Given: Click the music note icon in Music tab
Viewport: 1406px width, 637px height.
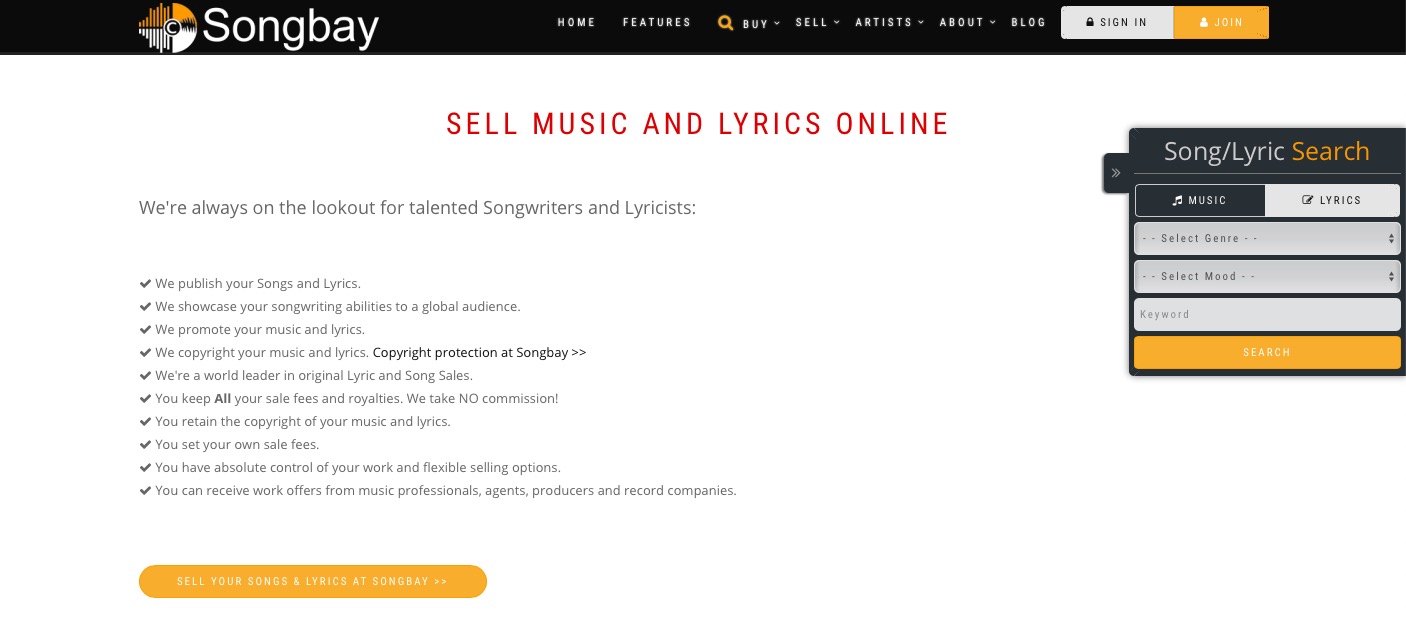Looking at the screenshot, I should [1178, 200].
